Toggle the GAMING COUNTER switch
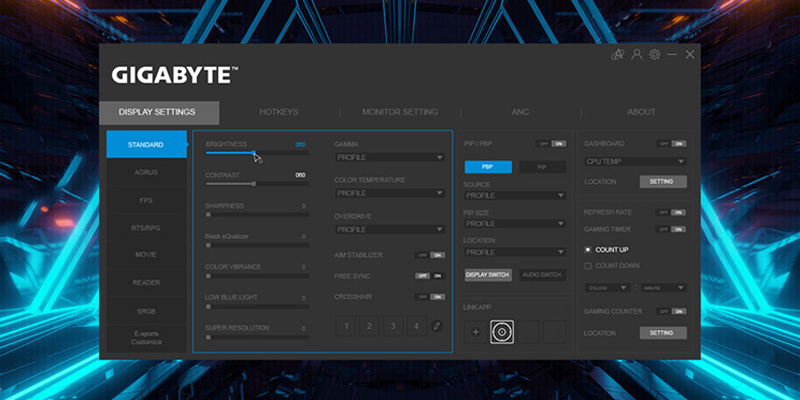 [671, 311]
